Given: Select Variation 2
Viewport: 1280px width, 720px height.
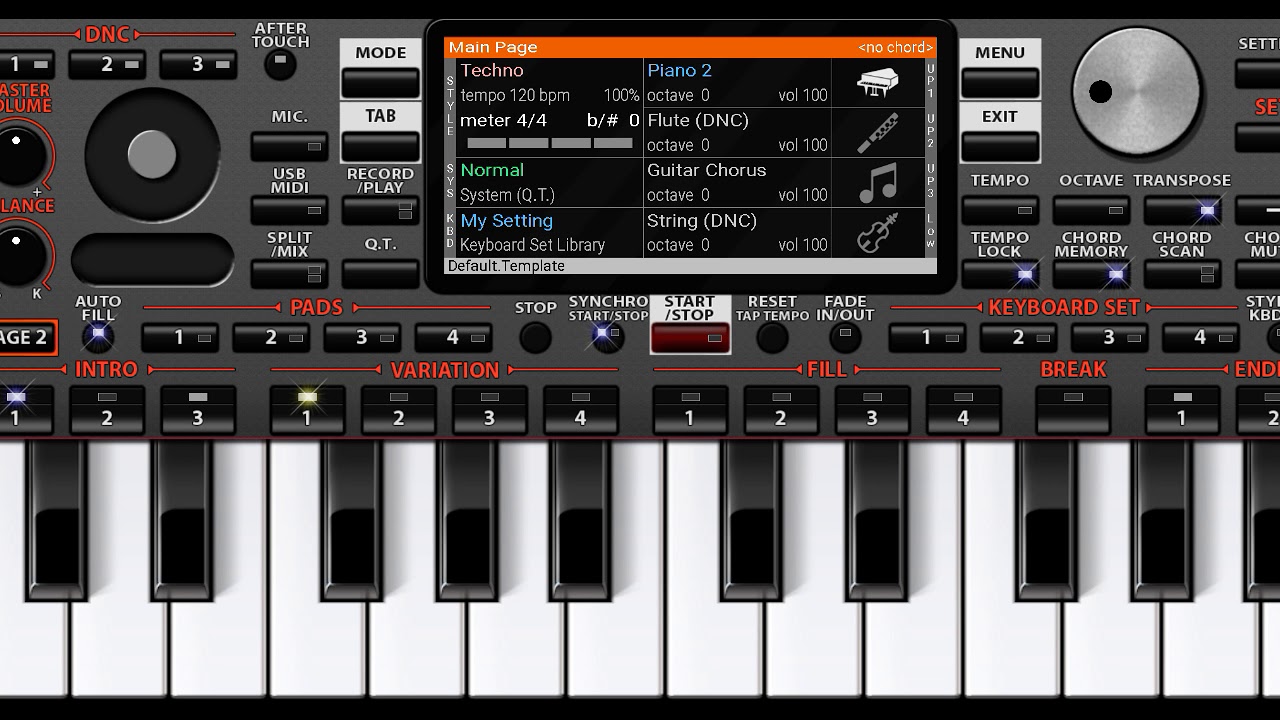Looking at the screenshot, I should point(398,409).
